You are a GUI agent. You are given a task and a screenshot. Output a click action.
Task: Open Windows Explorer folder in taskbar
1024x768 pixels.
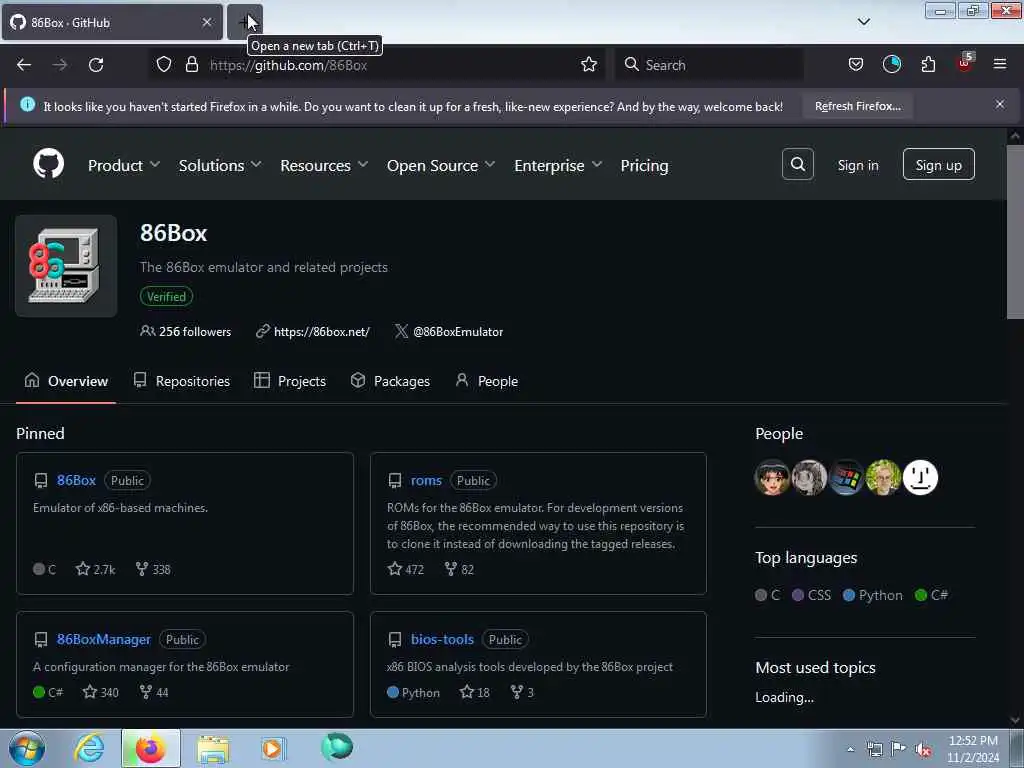[213, 749]
